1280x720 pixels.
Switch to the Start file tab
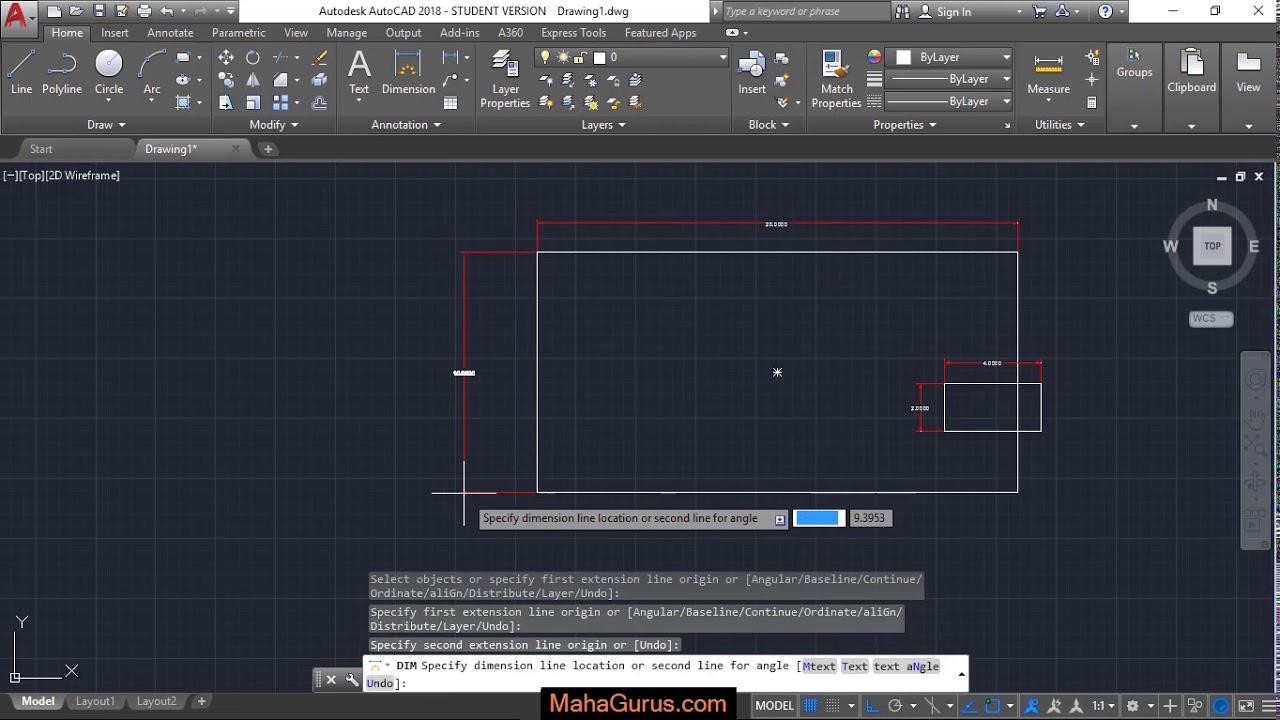(41, 149)
